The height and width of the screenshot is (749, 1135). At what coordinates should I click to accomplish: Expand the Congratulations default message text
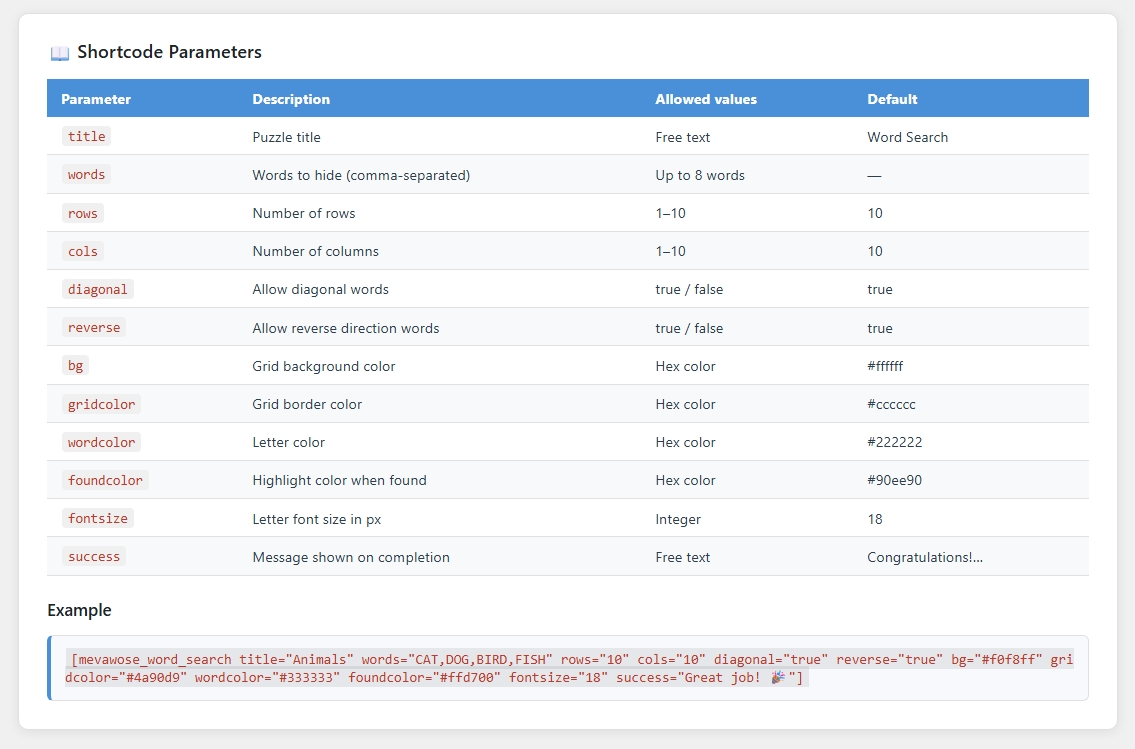point(925,557)
